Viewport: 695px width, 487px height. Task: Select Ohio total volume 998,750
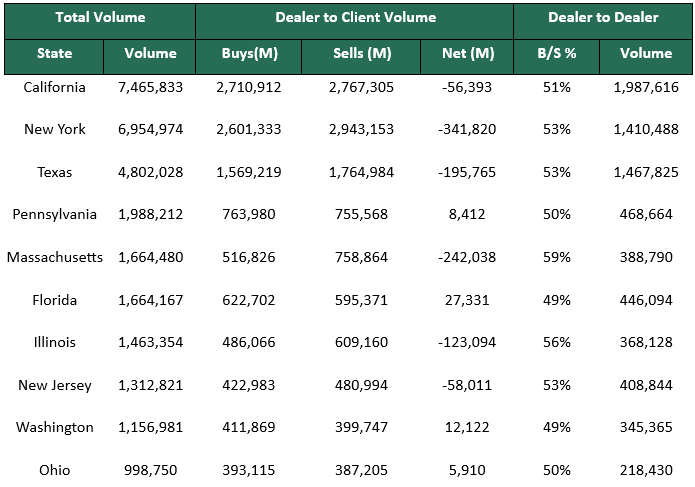pyautogui.click(x=150, y=469)
